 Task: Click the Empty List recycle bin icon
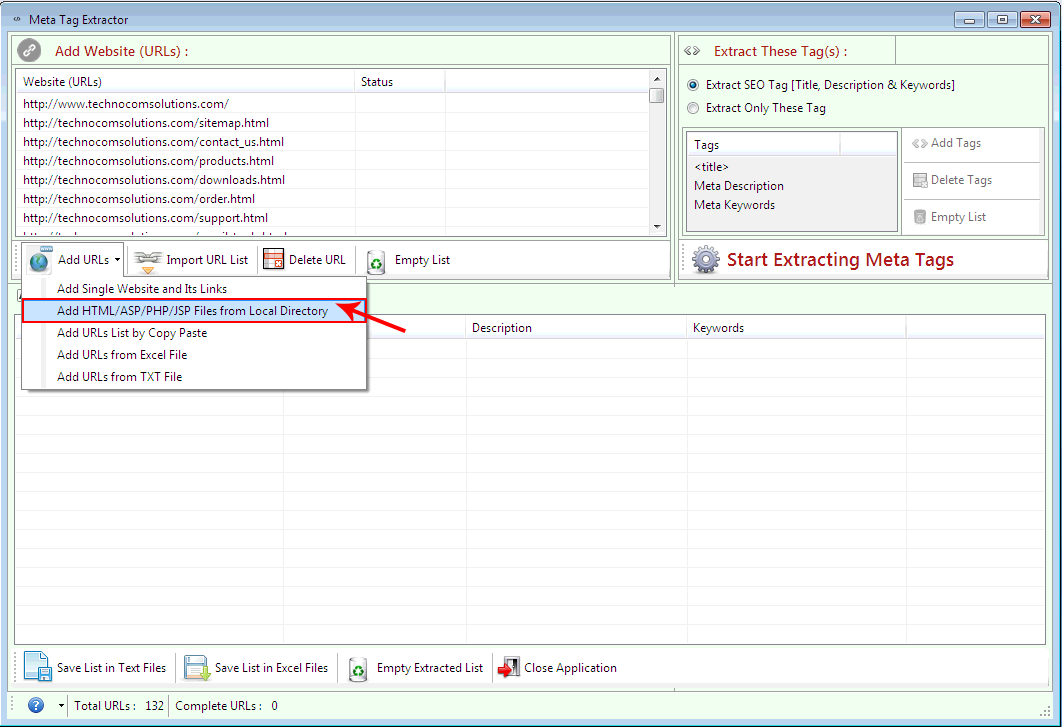pyautogui.click(x=376, y=262)
